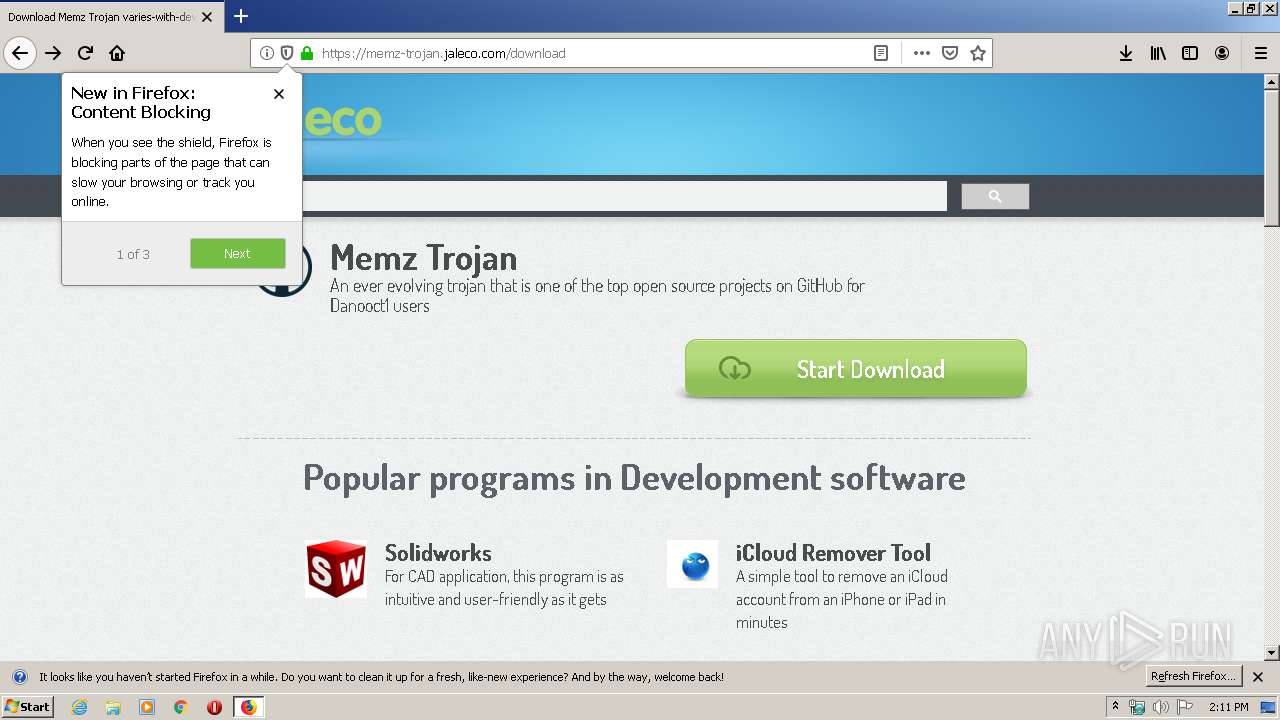Bookmark this page with star
1280x720 pixels.
pyautogui.click(x=978, y=53)
